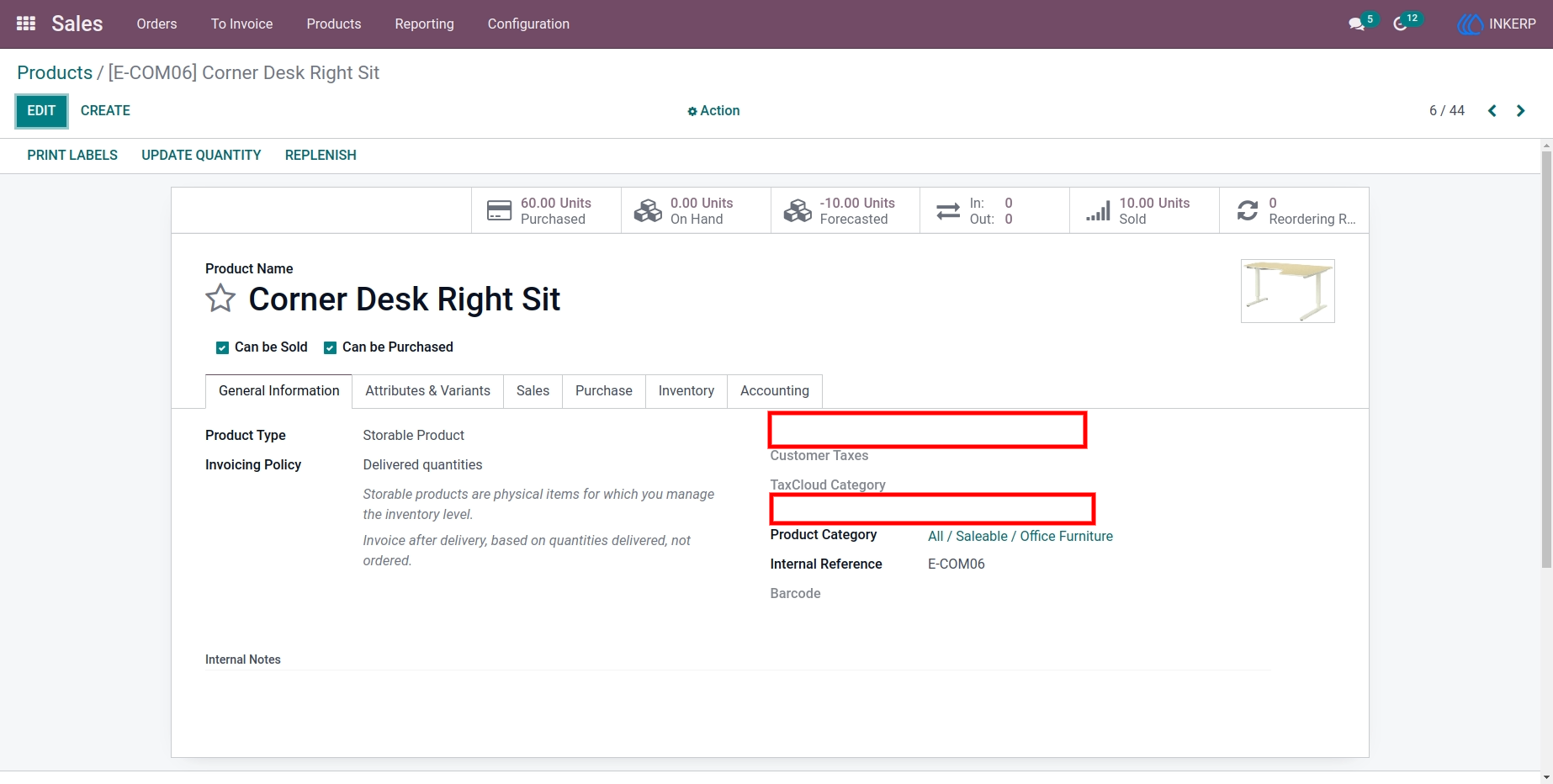The image size is (1553, 784).
Task: Switch to the Accounting tab
Action: (774, 391)
